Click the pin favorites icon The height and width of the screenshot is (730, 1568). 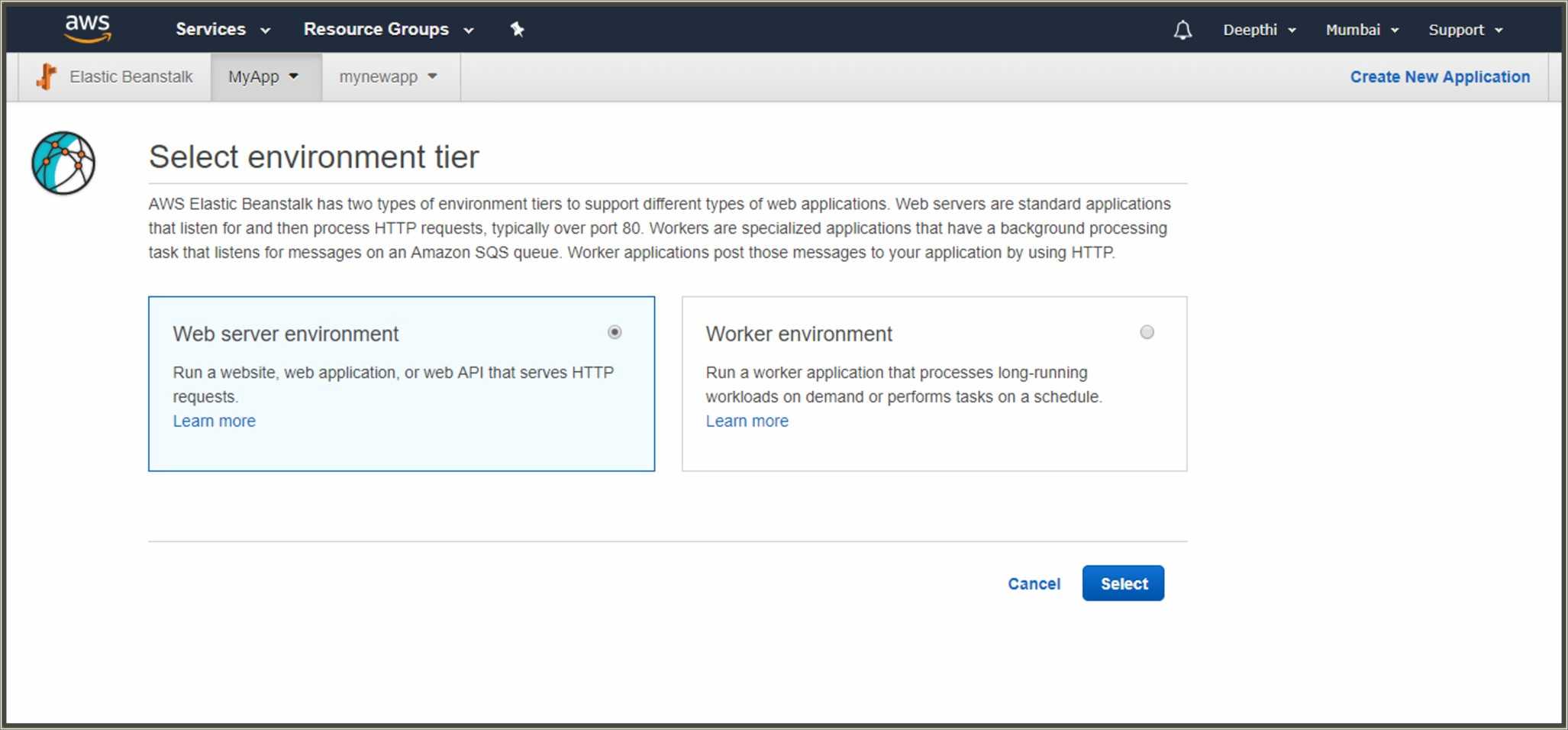point(518,29)
